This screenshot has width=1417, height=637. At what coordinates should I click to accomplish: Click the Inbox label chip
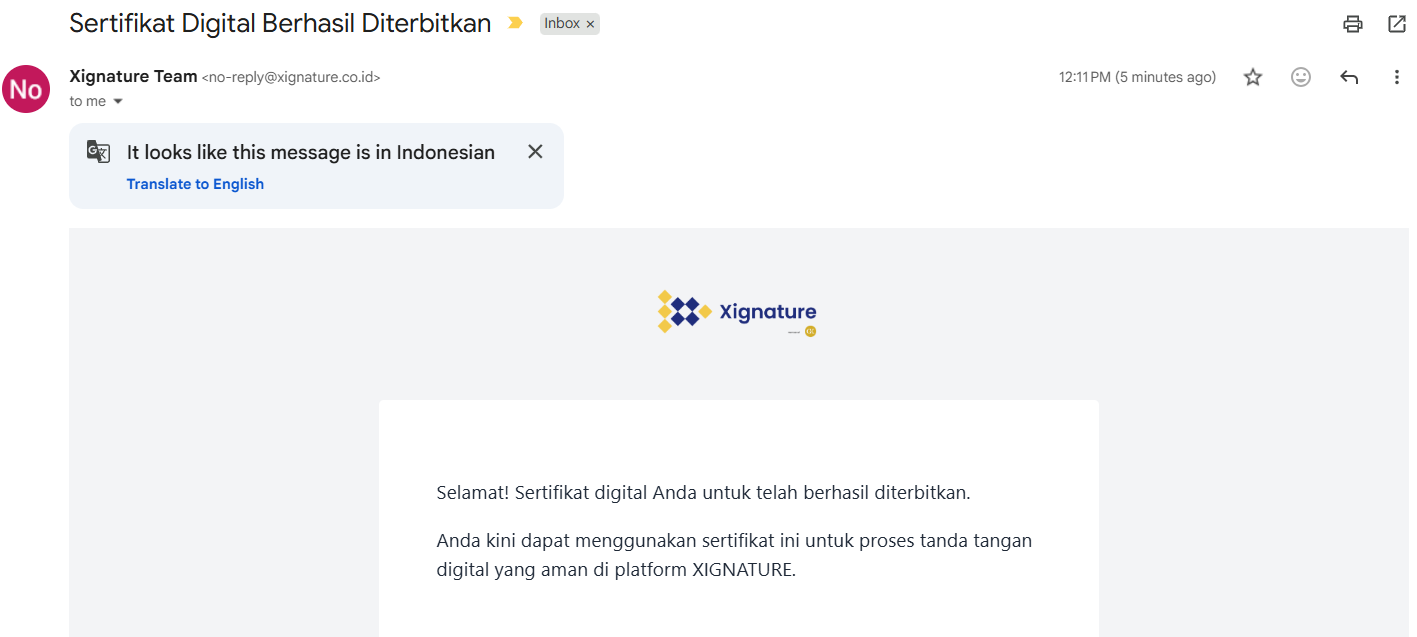(562, 24)
